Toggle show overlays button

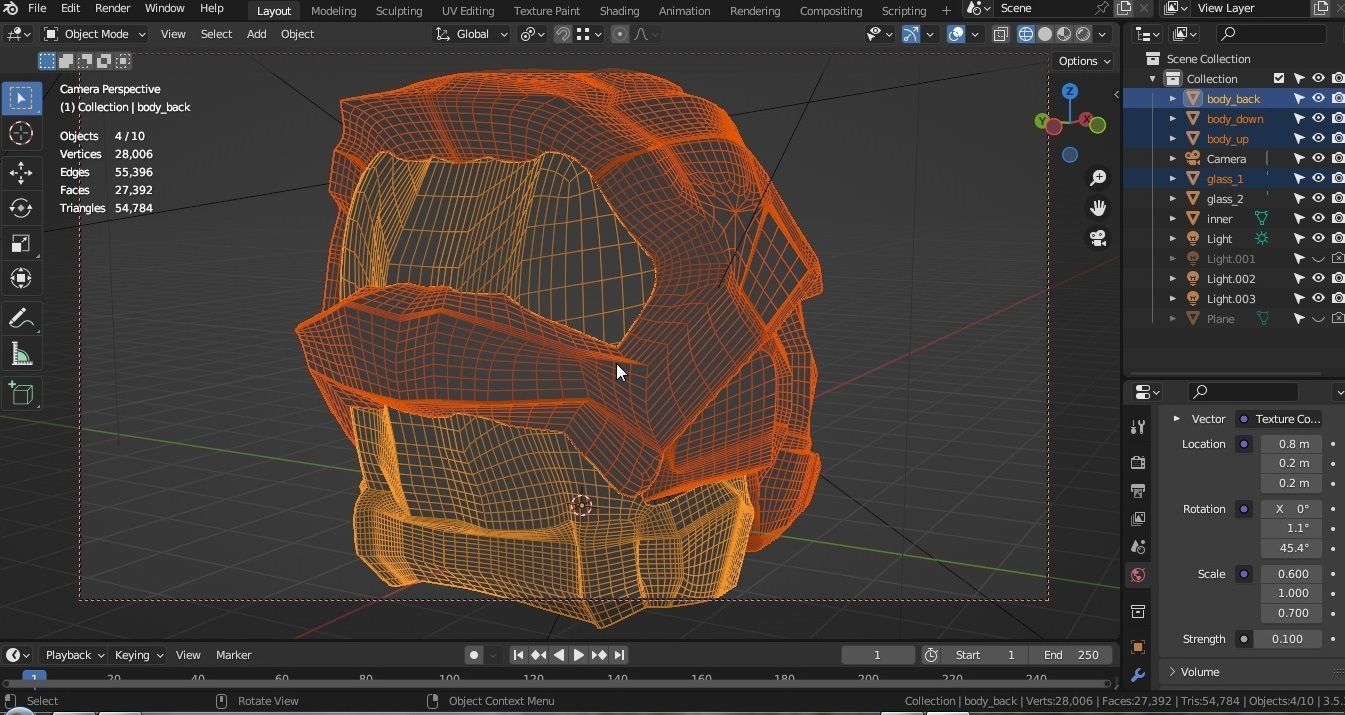[x=956, y=34]
